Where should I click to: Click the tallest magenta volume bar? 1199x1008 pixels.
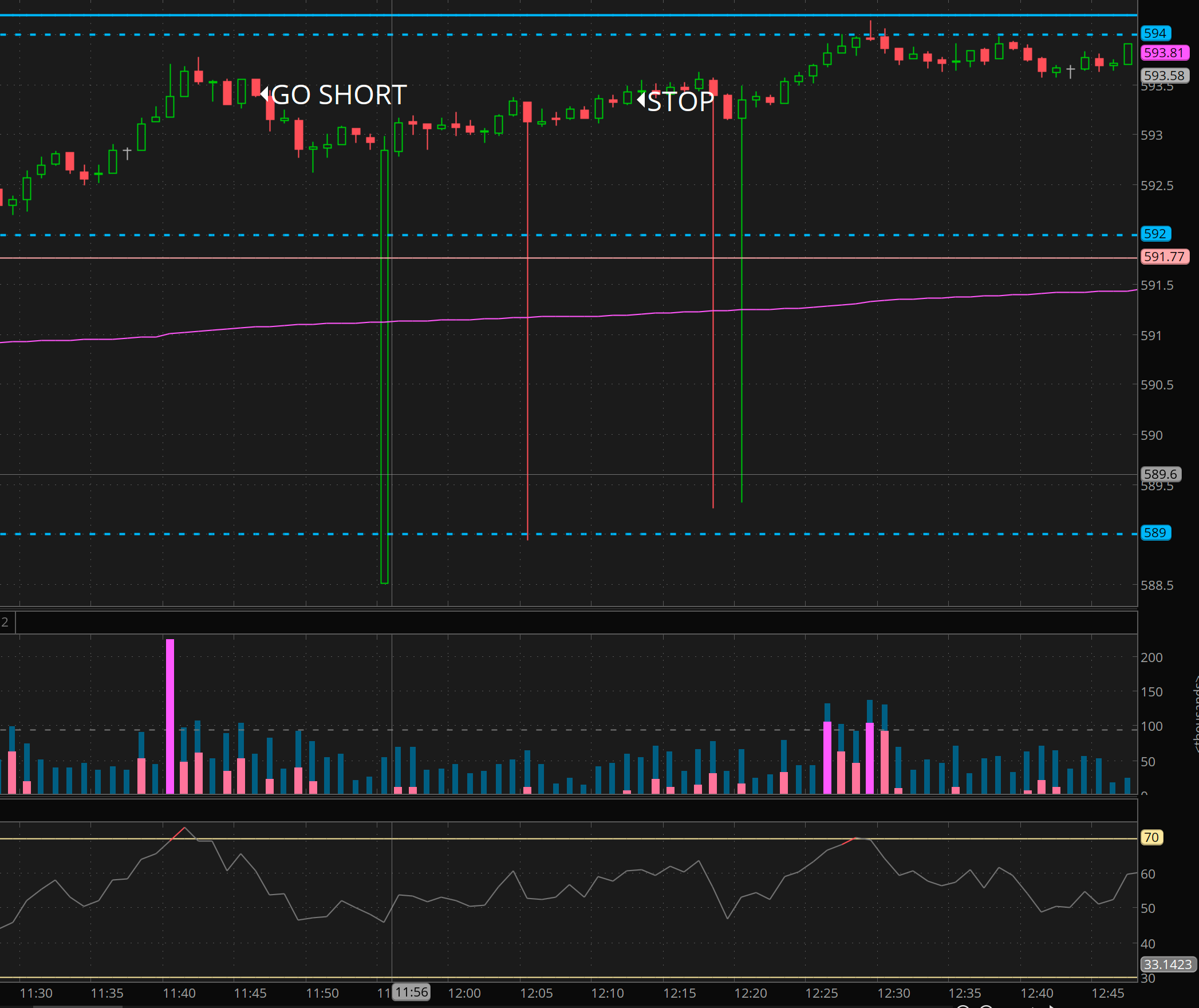coord(170,716)
